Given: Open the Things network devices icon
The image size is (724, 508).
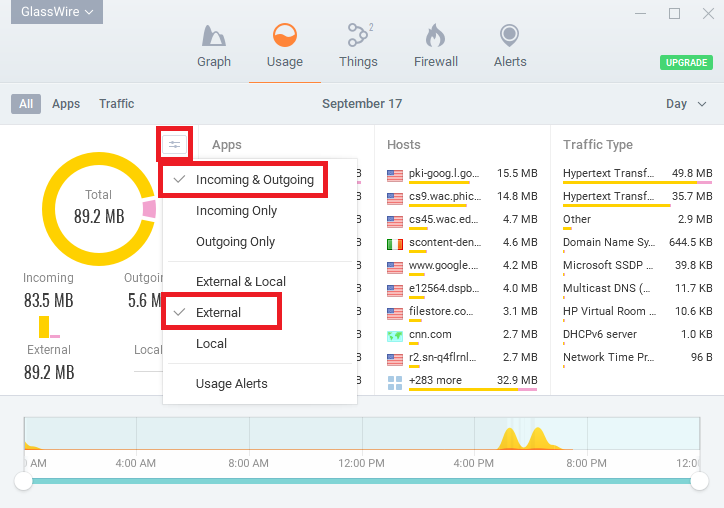Looking at the screenshot, I should (357, 37).
